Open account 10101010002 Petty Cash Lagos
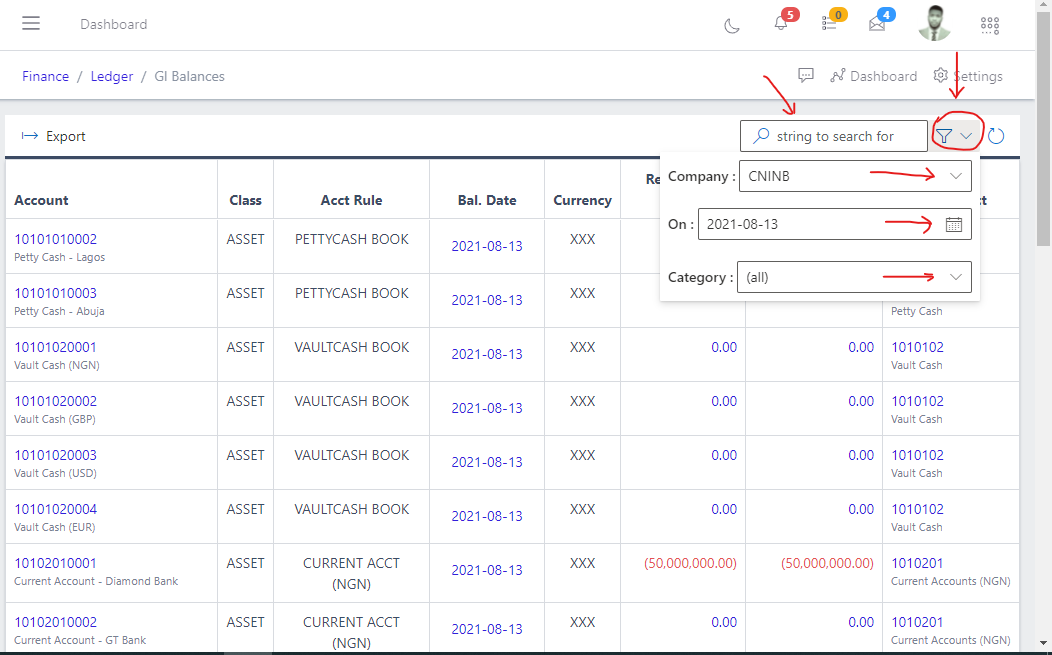This screenshot has width=1052, height=655. (57, 238)
